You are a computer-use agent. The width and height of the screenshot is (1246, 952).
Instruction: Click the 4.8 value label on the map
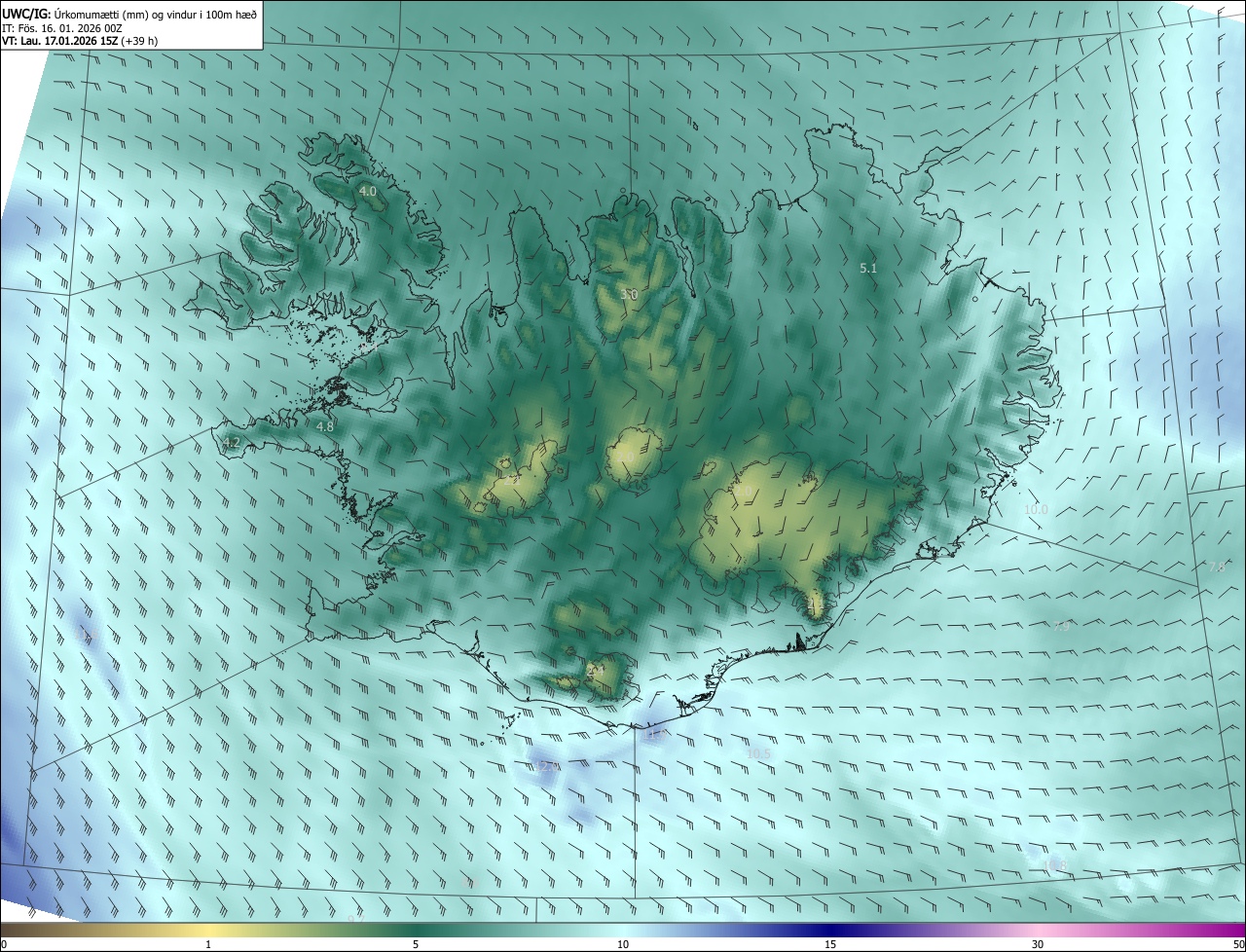pos(325,426)
